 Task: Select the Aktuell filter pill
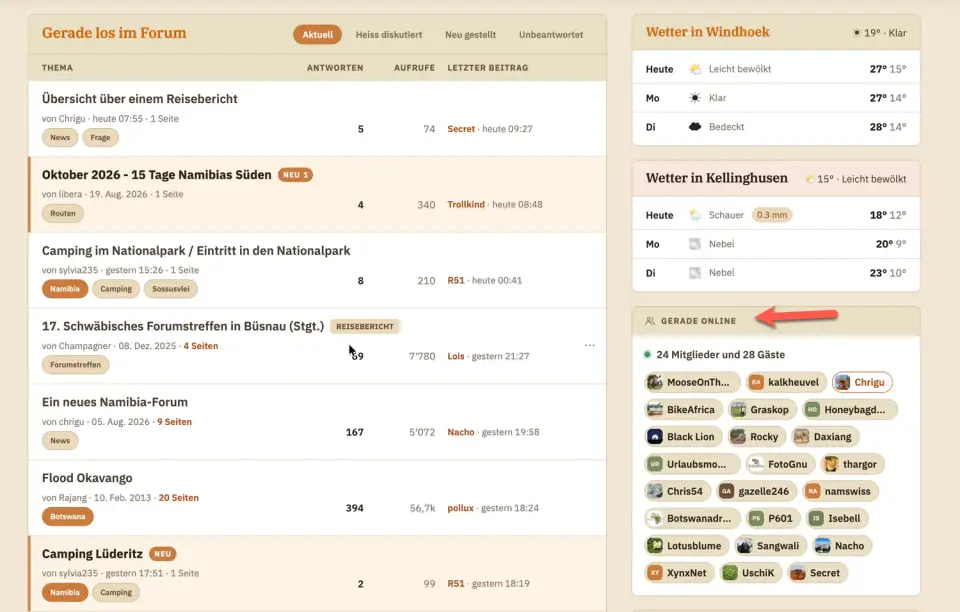(x=317, y=35)
